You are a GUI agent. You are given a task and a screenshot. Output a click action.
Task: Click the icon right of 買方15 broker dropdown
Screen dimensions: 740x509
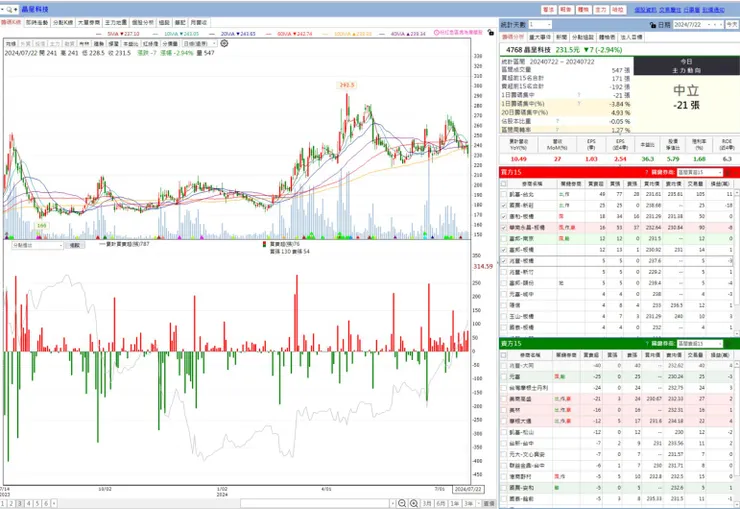click(x=729, y=172)
